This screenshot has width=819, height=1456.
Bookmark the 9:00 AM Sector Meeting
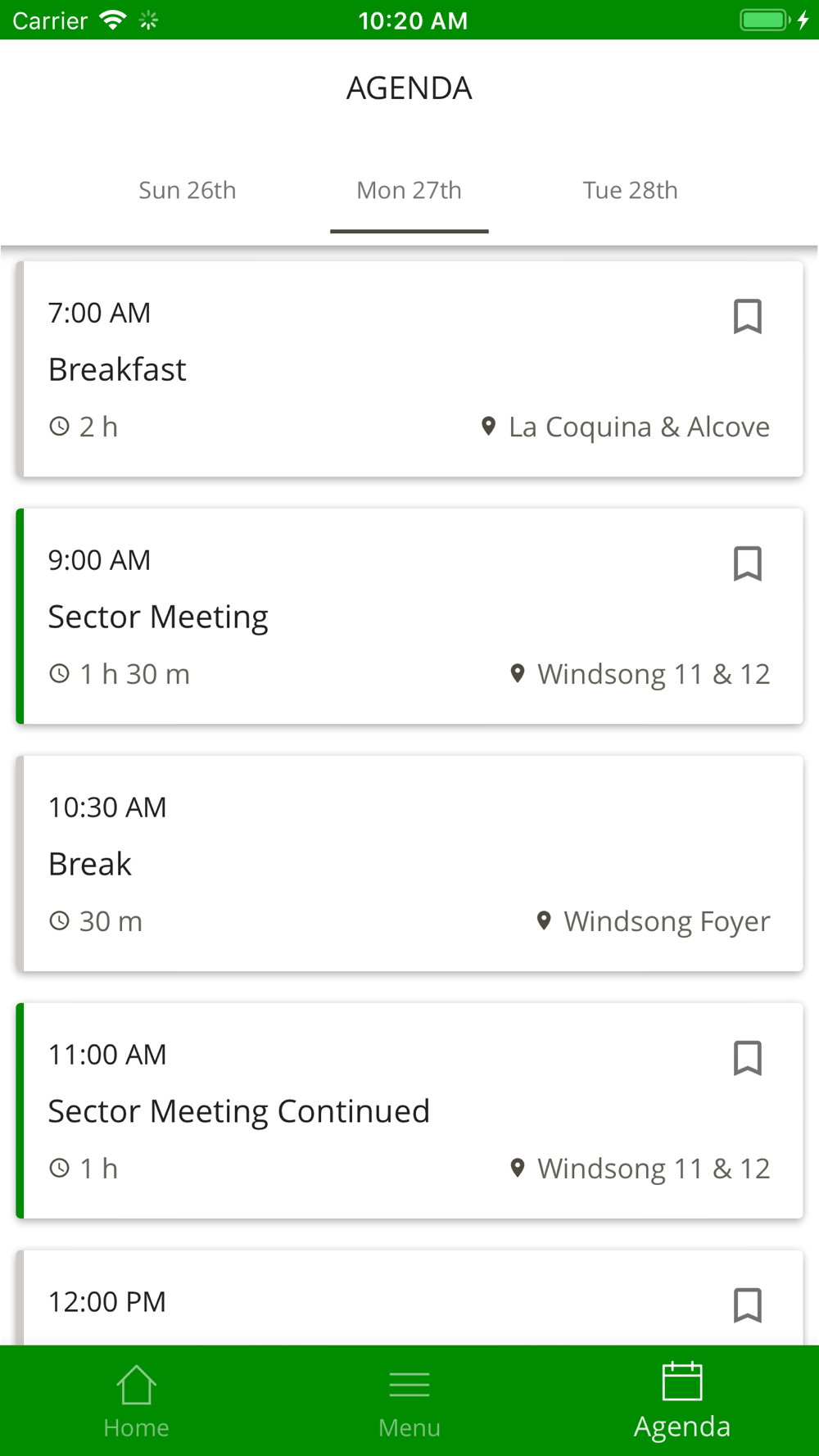coord(747,563)
